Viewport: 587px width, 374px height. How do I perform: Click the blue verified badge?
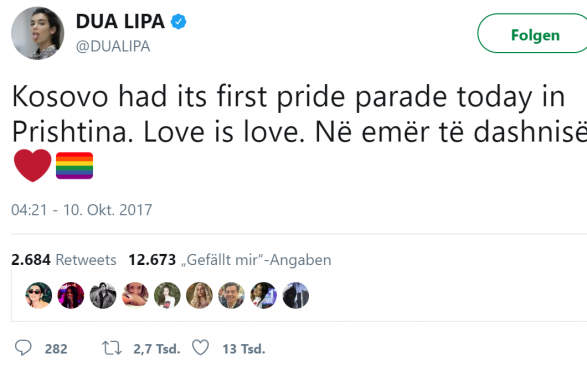pyautogui.click(x=179, y=21)
